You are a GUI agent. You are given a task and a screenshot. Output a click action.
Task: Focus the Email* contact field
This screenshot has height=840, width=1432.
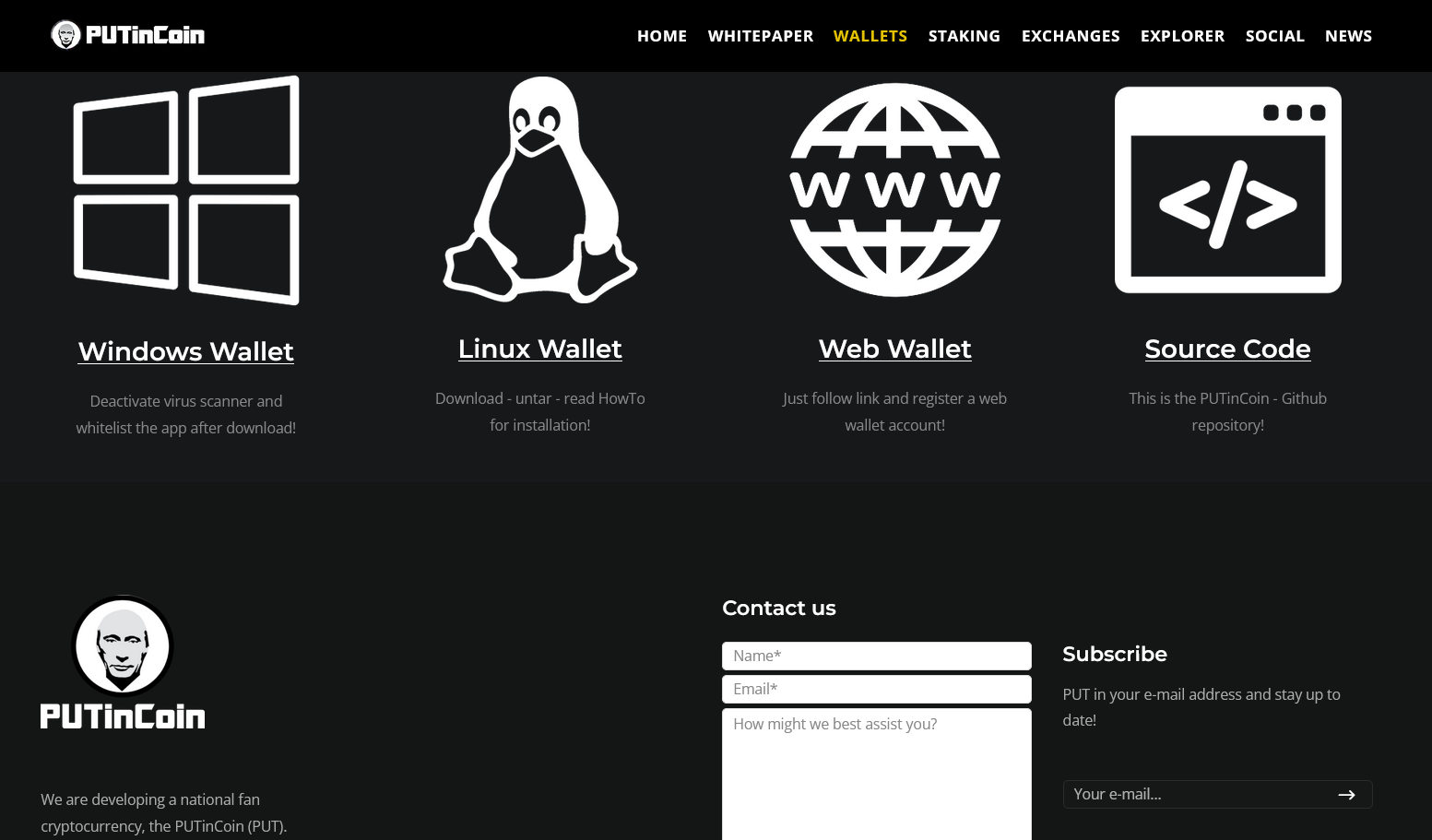point(877,689)
